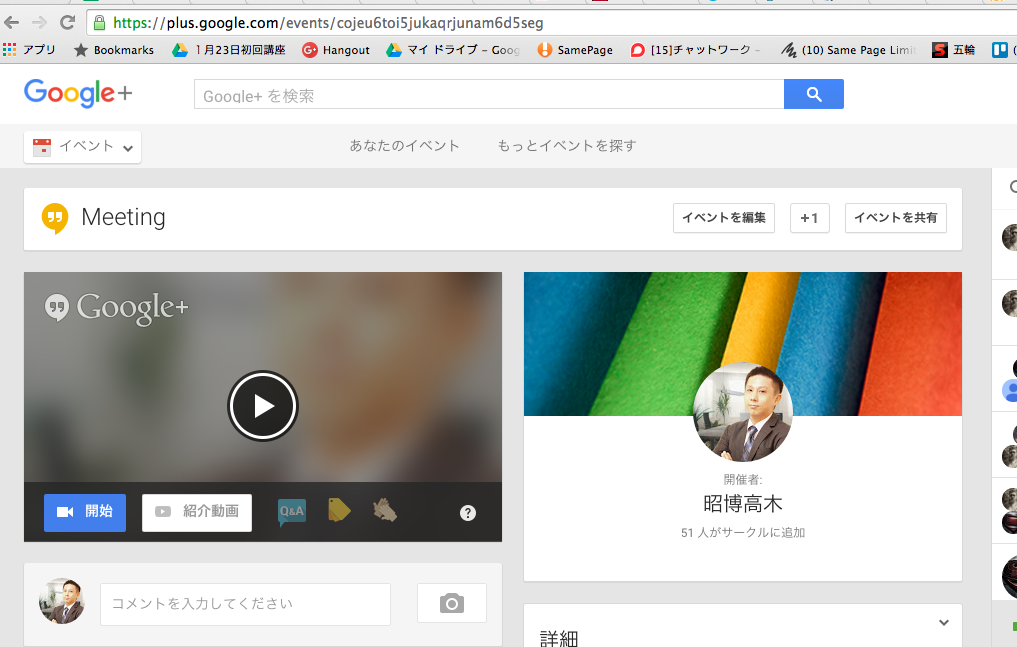Open the アプリ apps bookmark
Screen dimensions: 1017x647
[29, 50]
